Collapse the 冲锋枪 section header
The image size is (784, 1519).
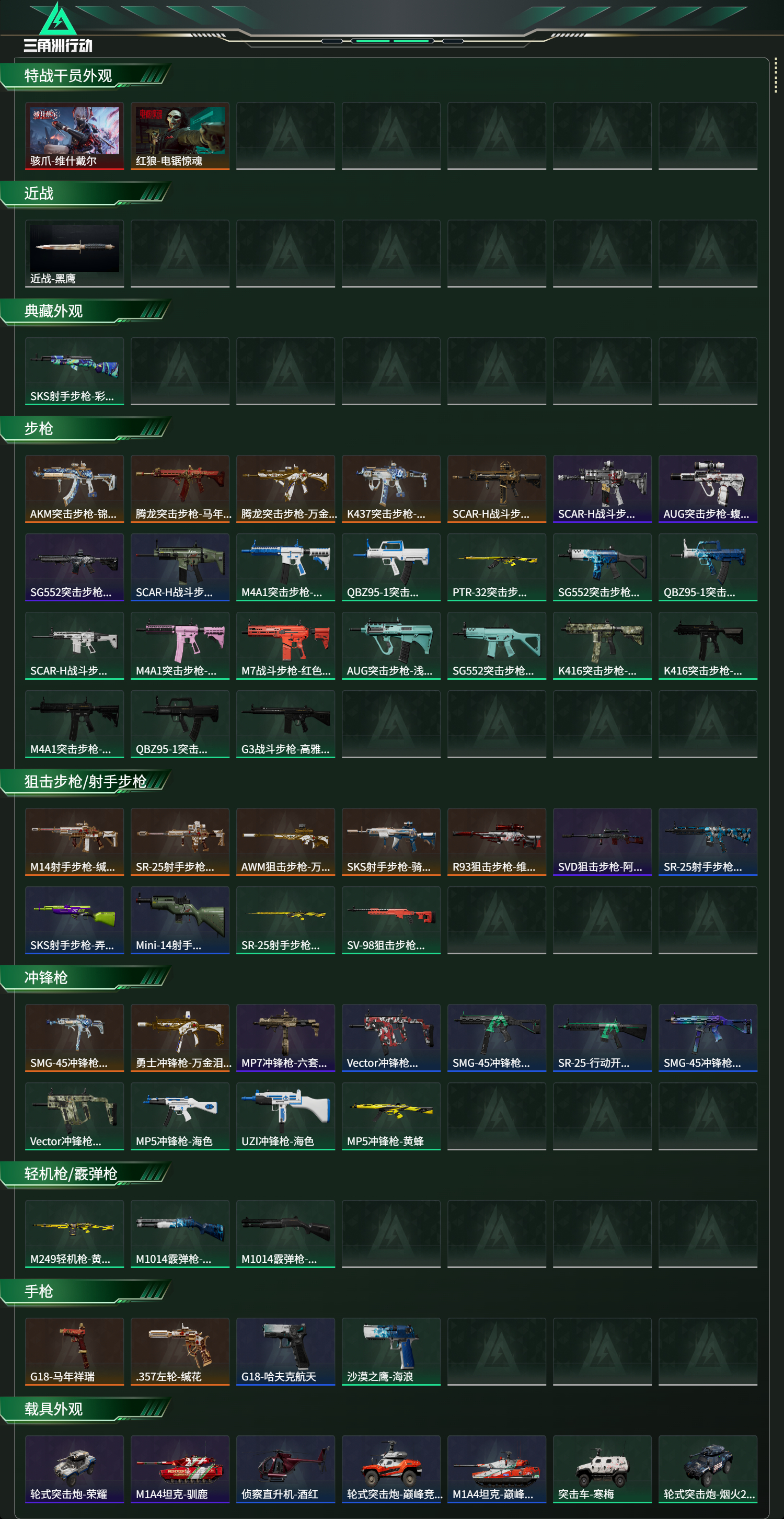[86, 978]
